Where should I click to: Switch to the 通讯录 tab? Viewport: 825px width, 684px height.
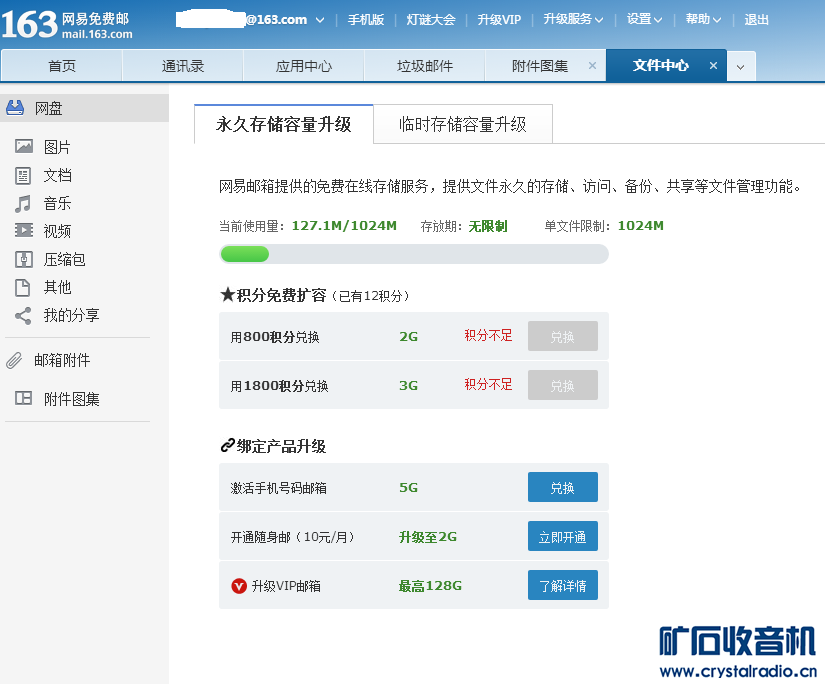183,66
